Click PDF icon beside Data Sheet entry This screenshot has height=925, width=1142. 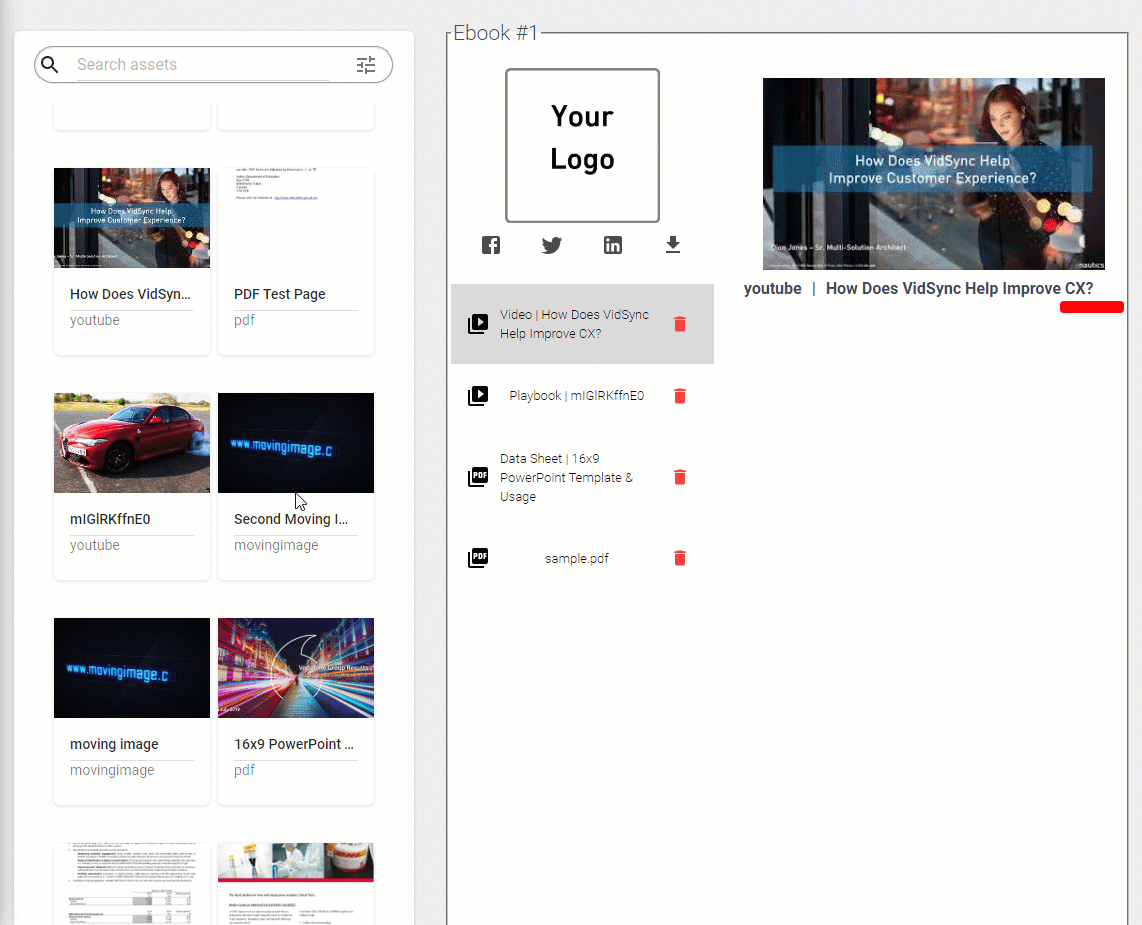point(478,477)
